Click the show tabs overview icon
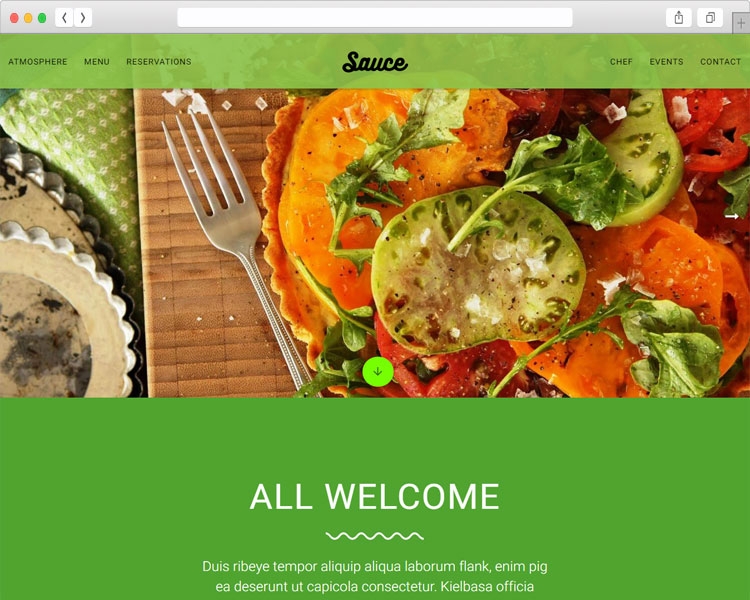750x600 pixels. point(710,18)
